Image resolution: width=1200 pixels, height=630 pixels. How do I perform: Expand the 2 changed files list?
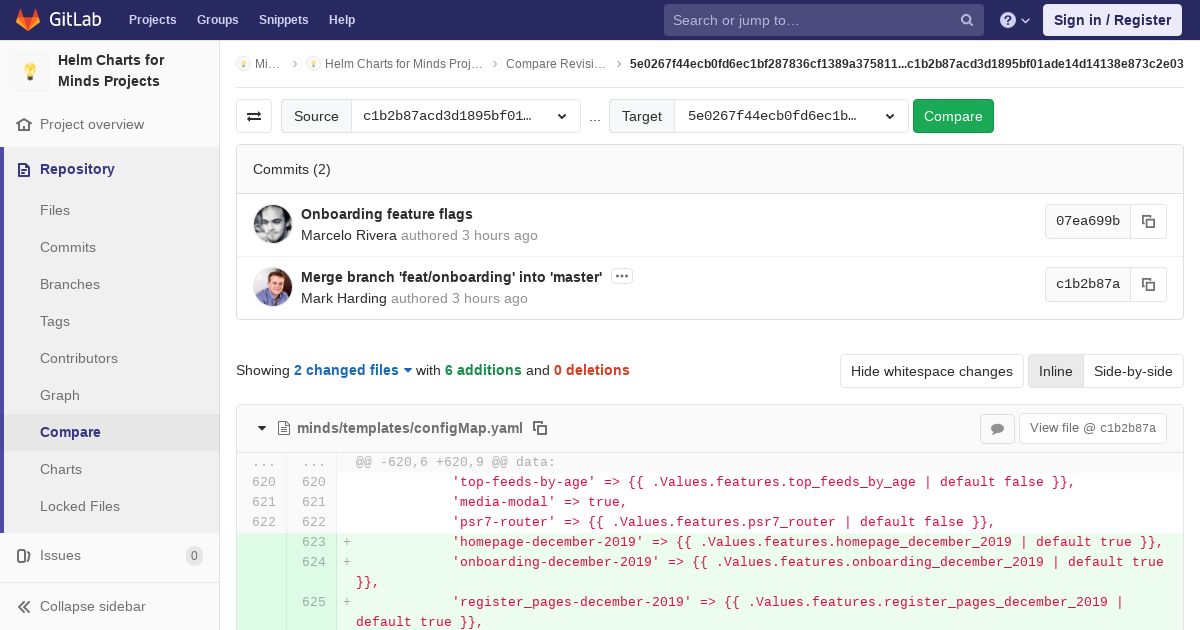tap(352, 370)
